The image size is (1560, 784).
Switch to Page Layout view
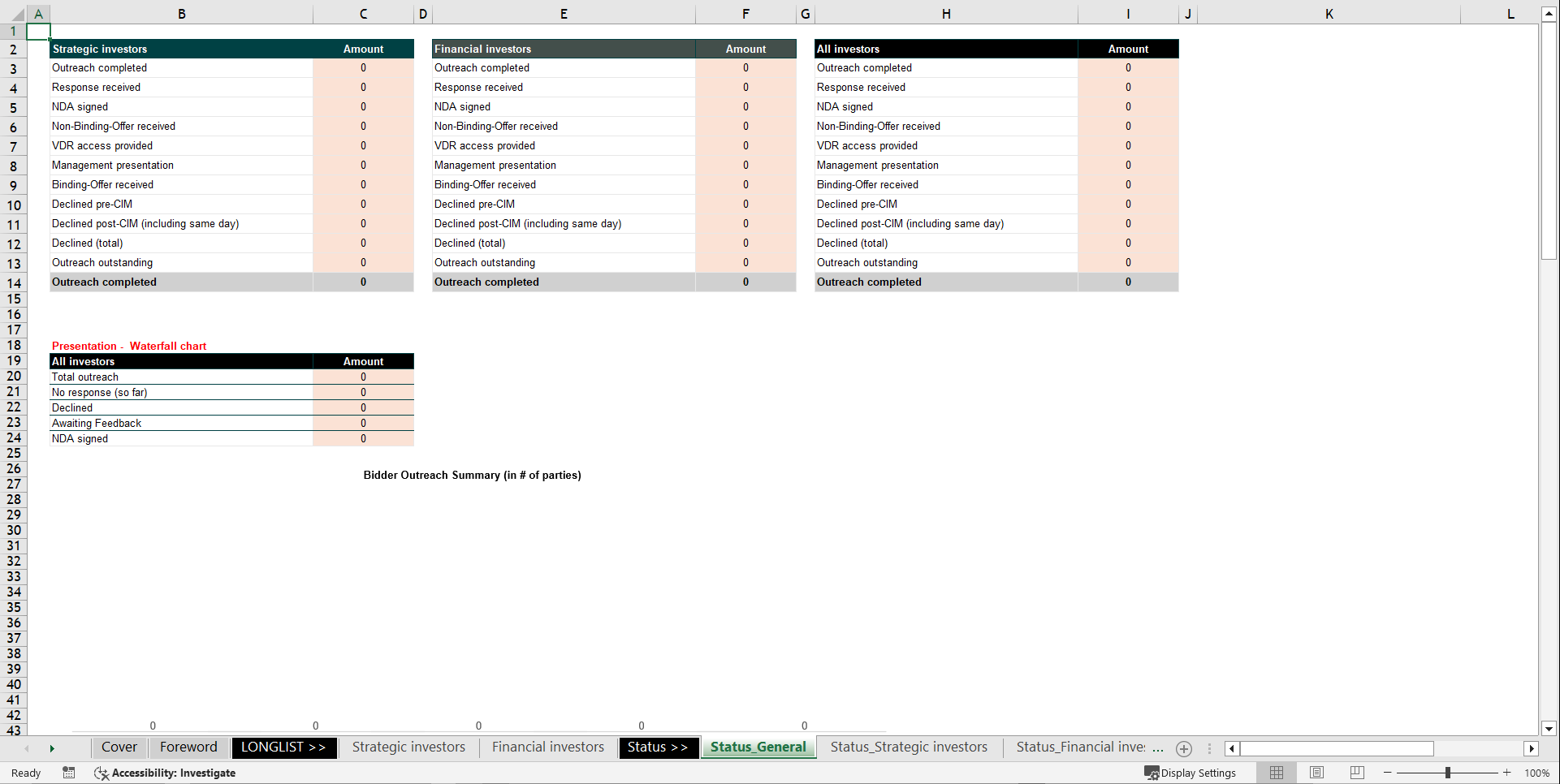click(x=1317, y=773)
